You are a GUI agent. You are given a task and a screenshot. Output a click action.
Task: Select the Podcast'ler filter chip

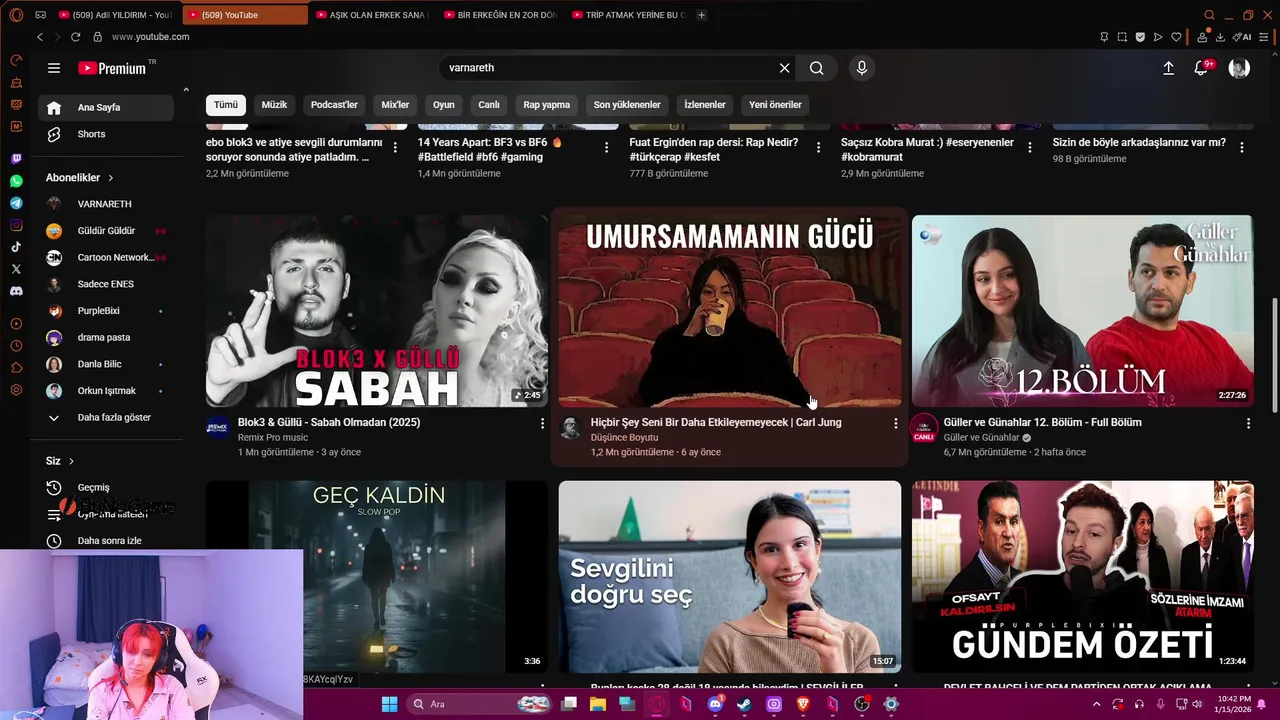[334, 105]
